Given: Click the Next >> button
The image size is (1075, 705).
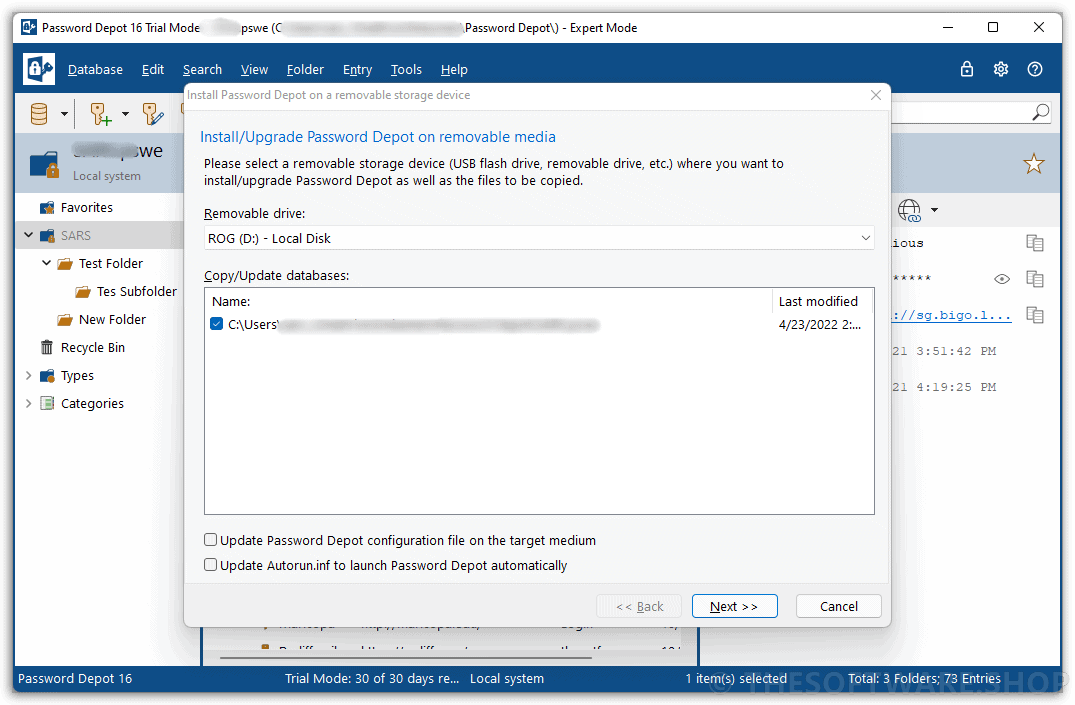Looking at the screenshot, I should point(734,606).
